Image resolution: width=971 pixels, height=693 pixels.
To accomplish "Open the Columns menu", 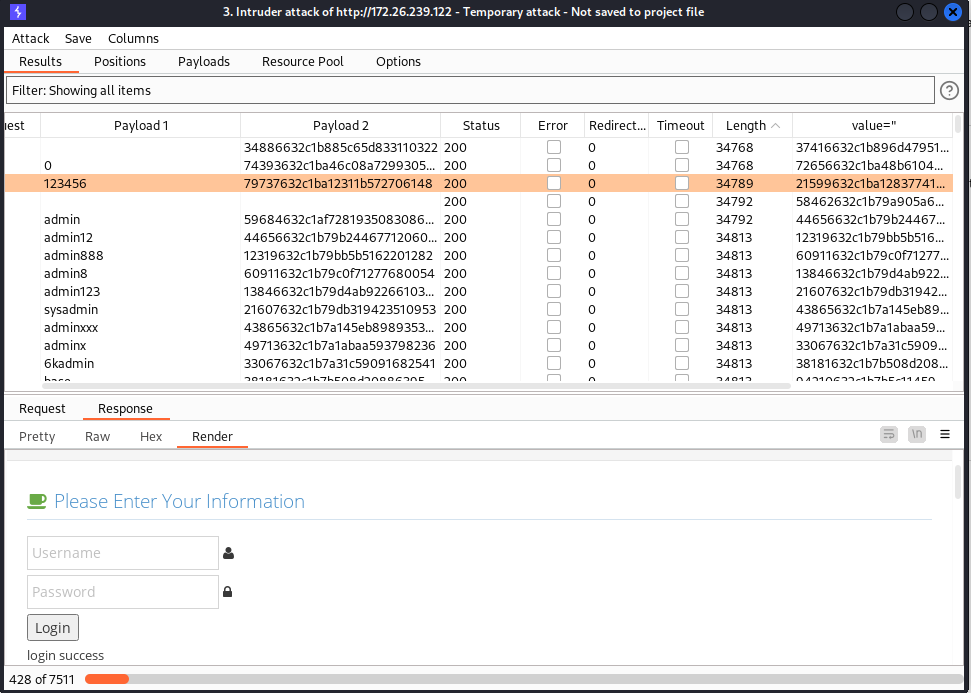I will pyautogui.click(x=133, y=38).
